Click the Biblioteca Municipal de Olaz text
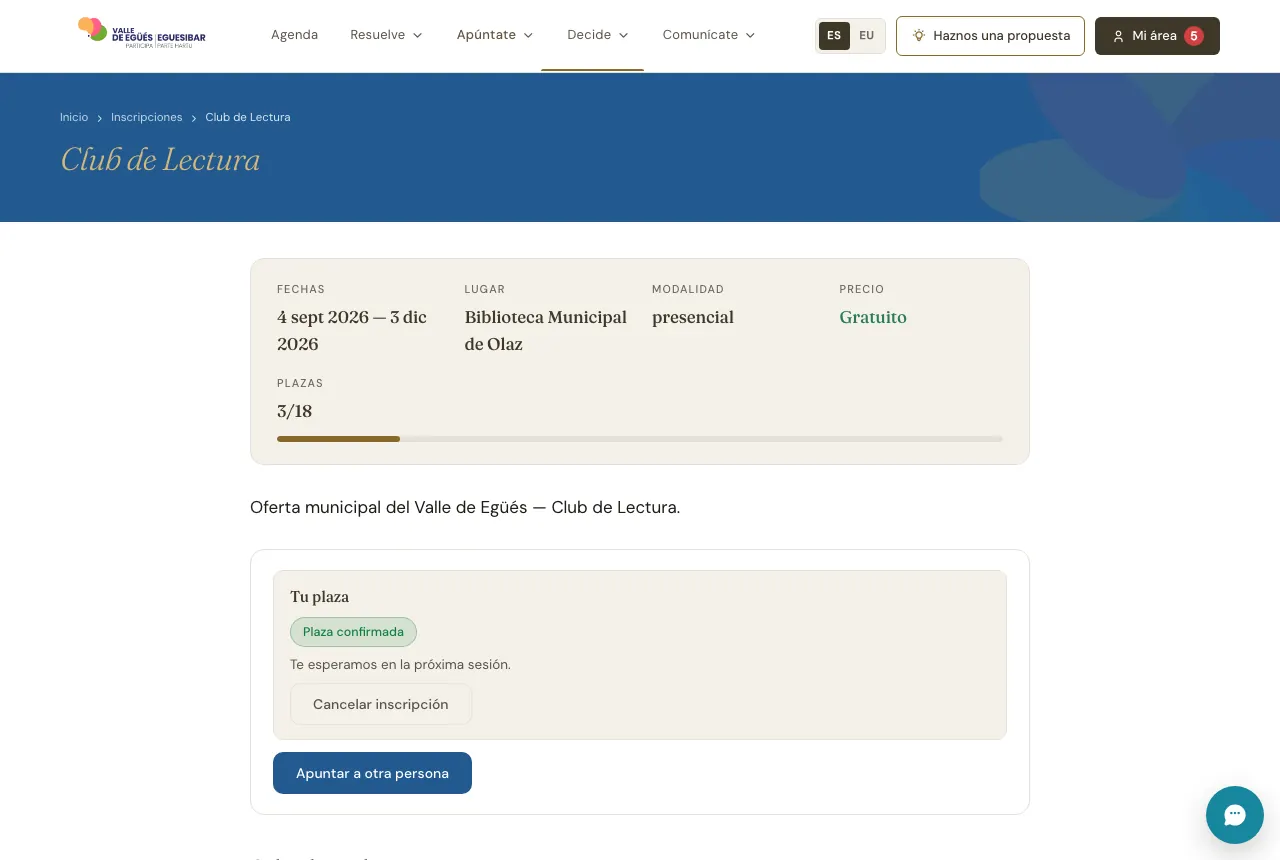 point(546,330)
